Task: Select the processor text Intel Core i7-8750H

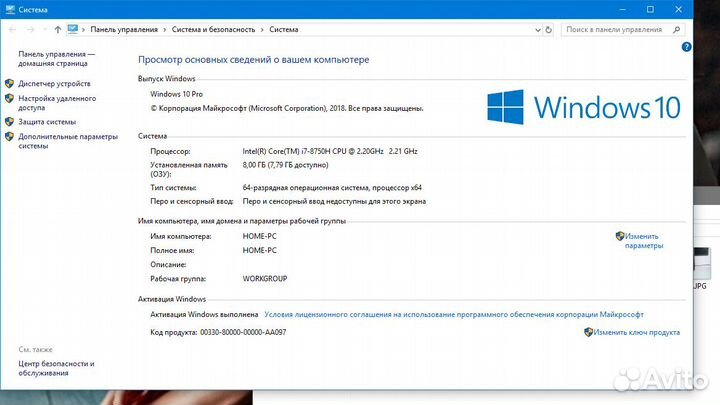Action: pyautogui.click(x=330, y=151)
